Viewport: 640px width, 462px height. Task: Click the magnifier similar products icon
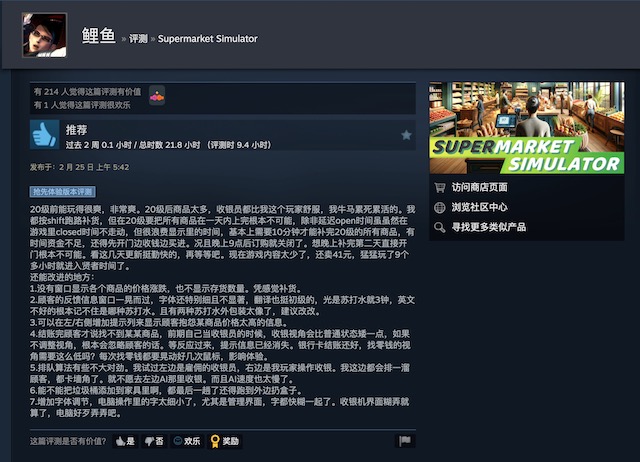[440, 227]
